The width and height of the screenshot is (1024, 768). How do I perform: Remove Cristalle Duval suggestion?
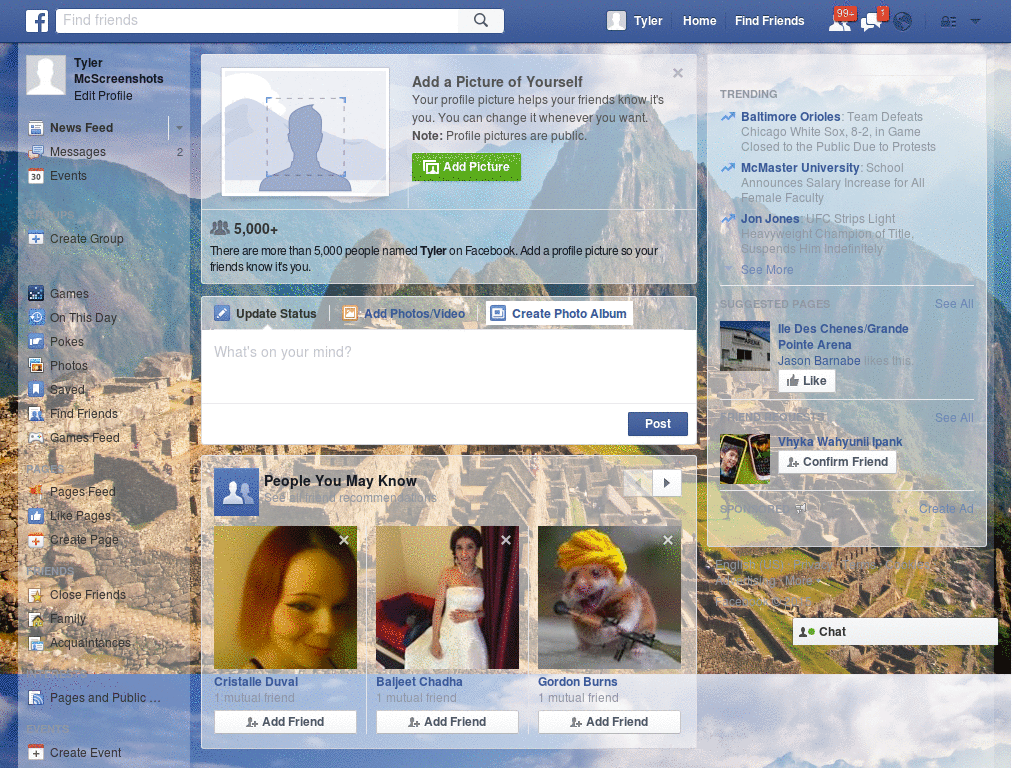[x=344, y=540]
